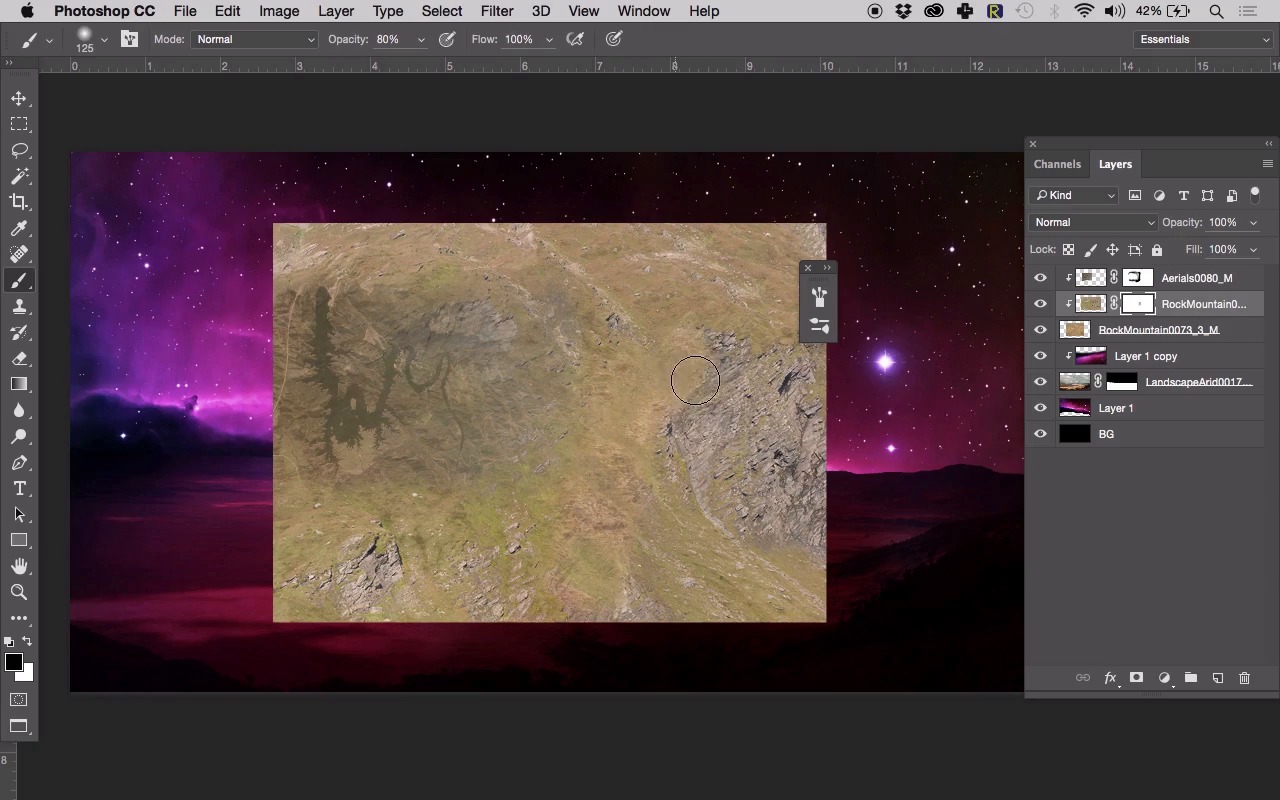Select the Move tool
1280x800 pixels.
coord(19,98)
